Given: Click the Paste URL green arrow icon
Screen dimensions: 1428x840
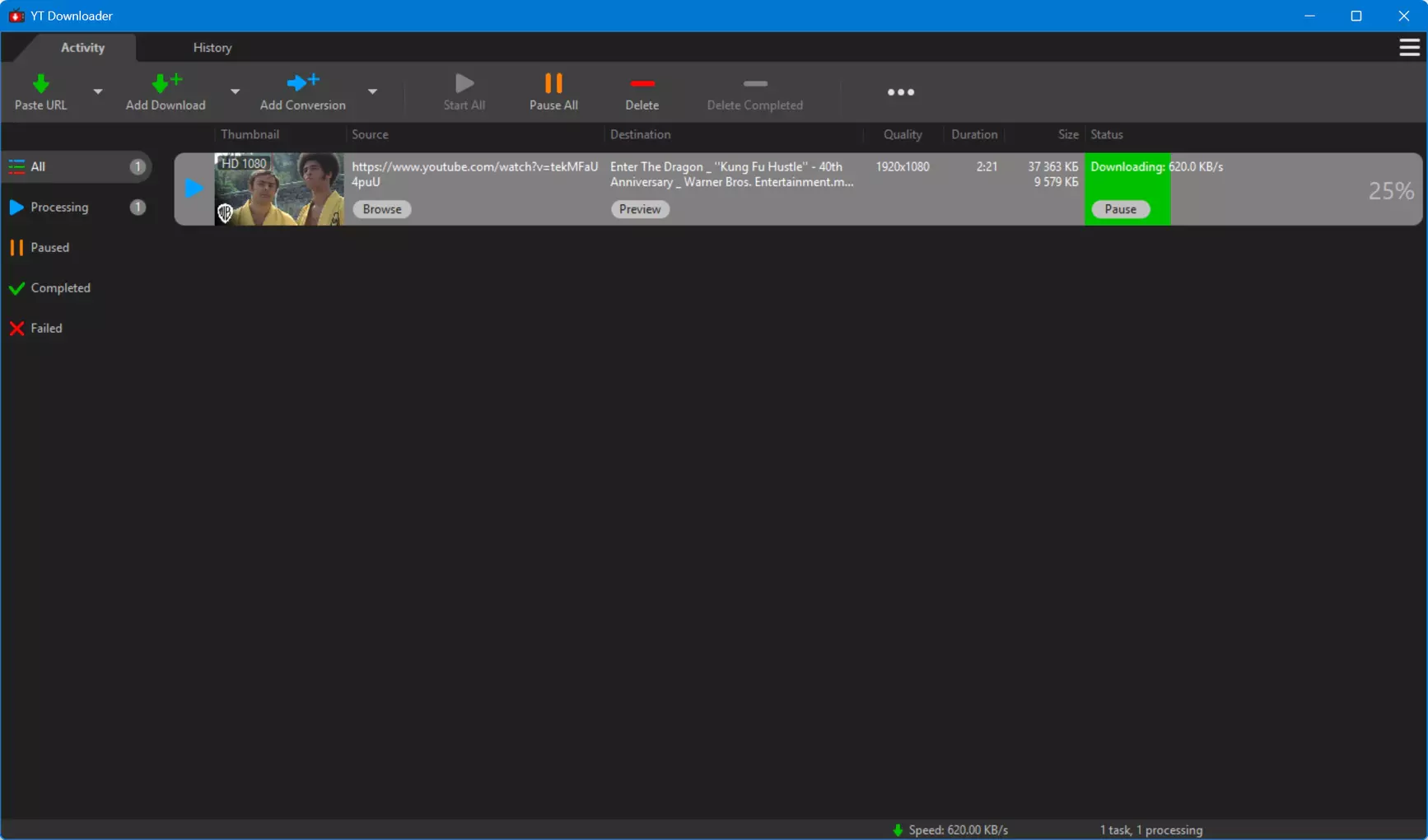Looking at the screenshot, I should [40, 84].
